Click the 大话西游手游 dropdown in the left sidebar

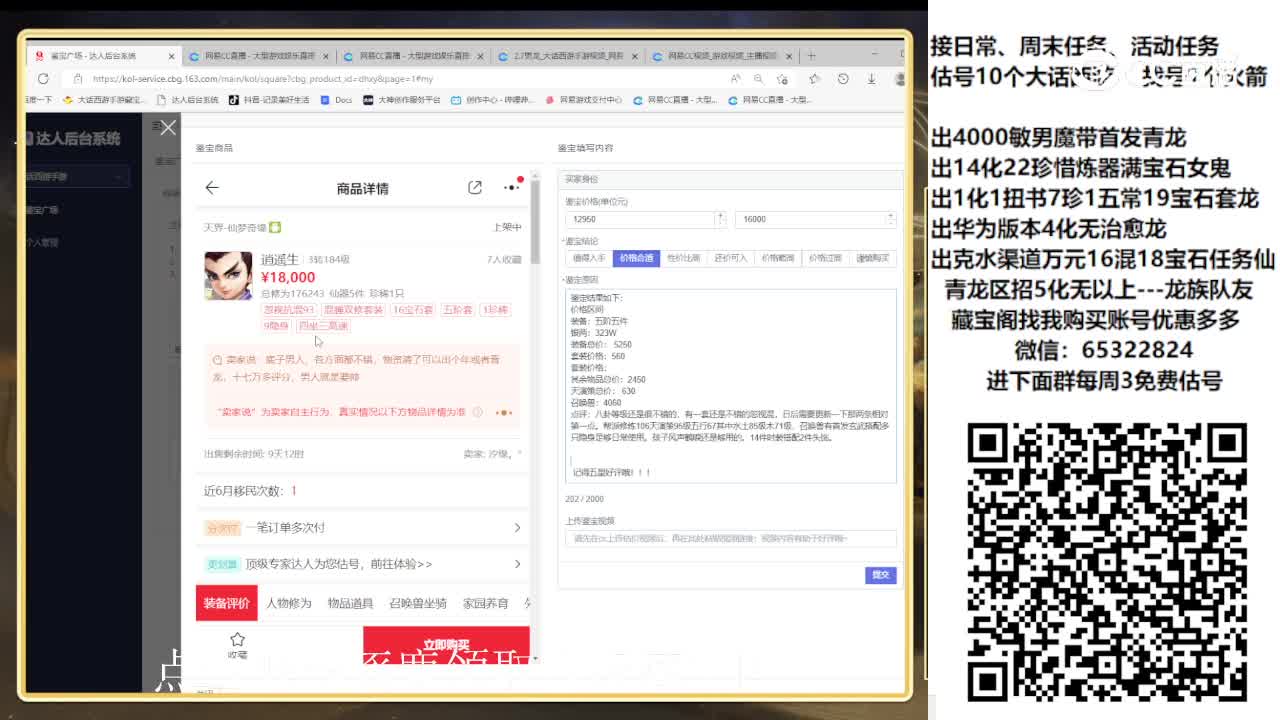(76, 177)
